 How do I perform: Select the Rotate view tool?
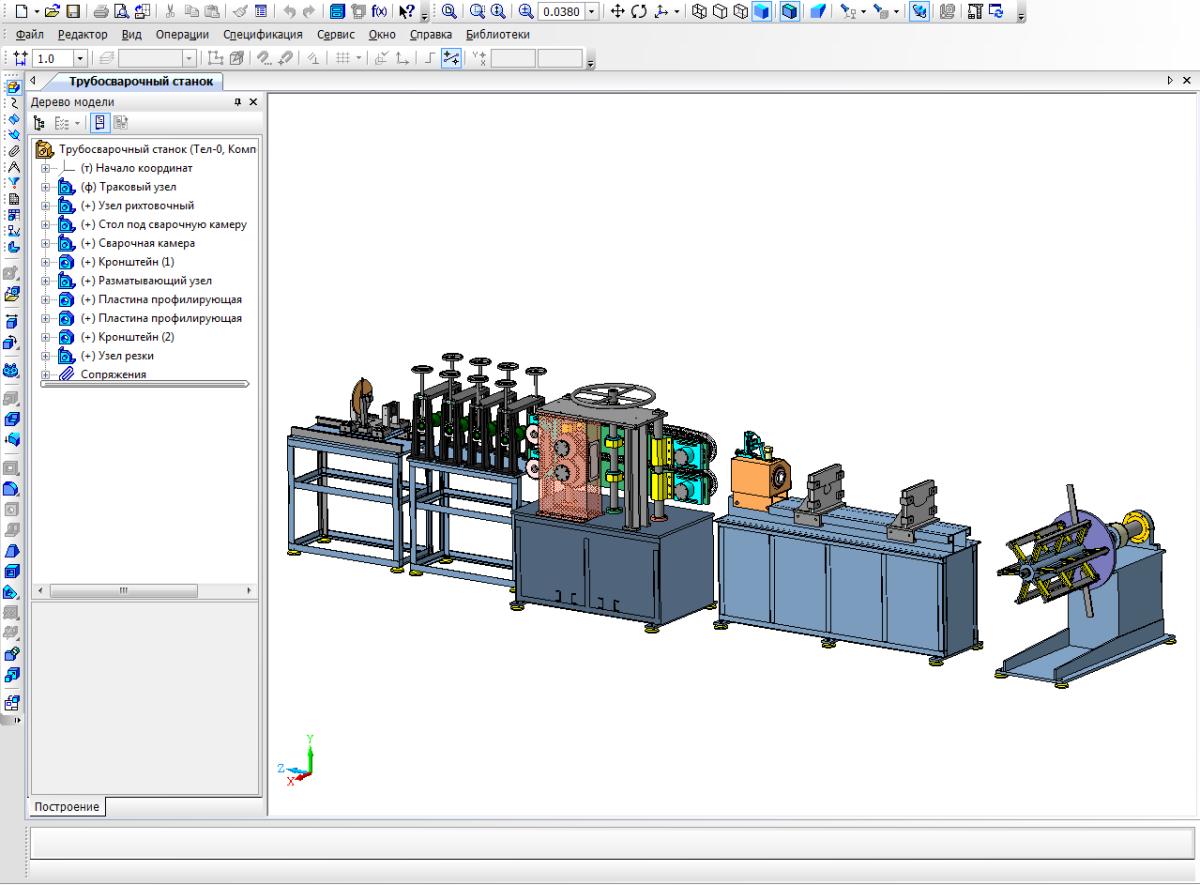(640, 12)
